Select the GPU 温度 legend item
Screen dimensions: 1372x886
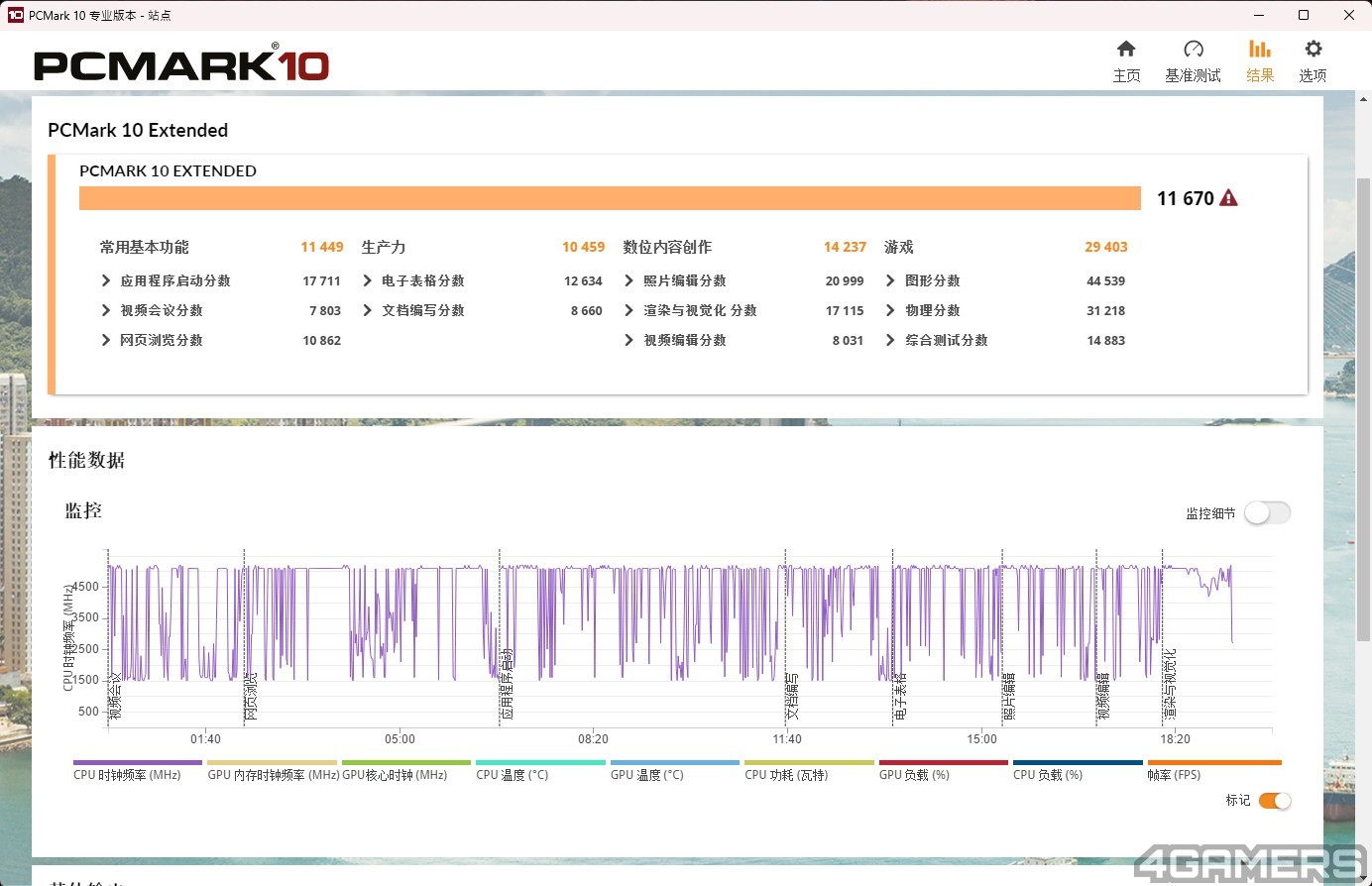coord(675,770)
